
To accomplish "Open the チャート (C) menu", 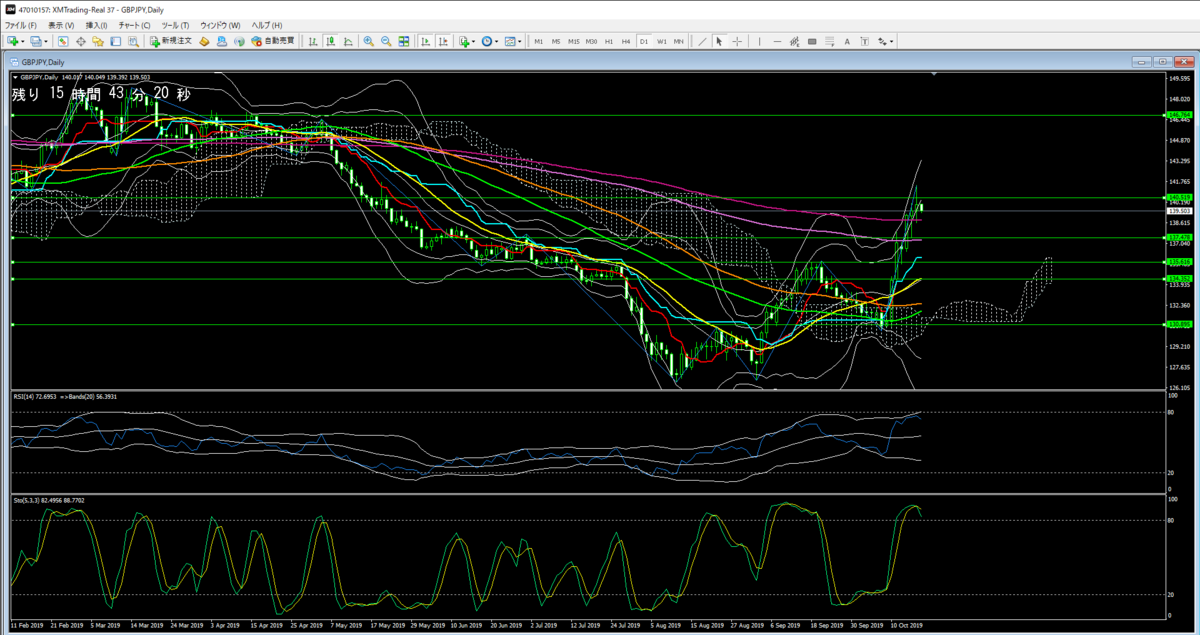I will click(133, 24).
